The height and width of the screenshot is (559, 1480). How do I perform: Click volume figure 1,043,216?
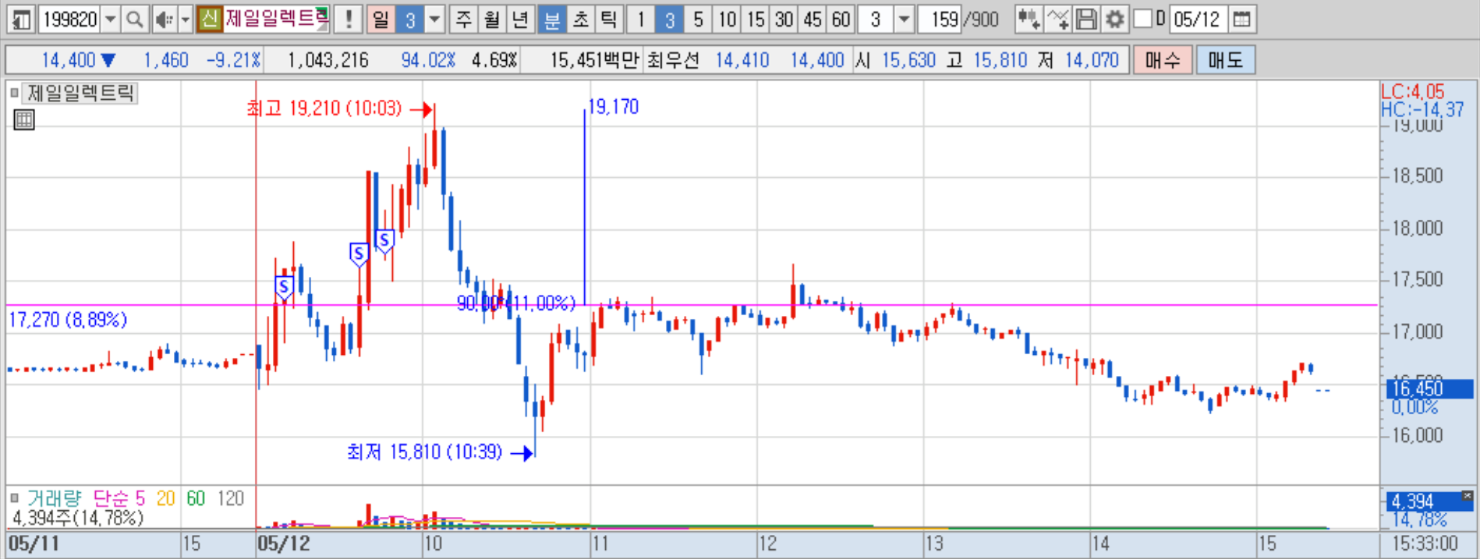pos(327,61)
